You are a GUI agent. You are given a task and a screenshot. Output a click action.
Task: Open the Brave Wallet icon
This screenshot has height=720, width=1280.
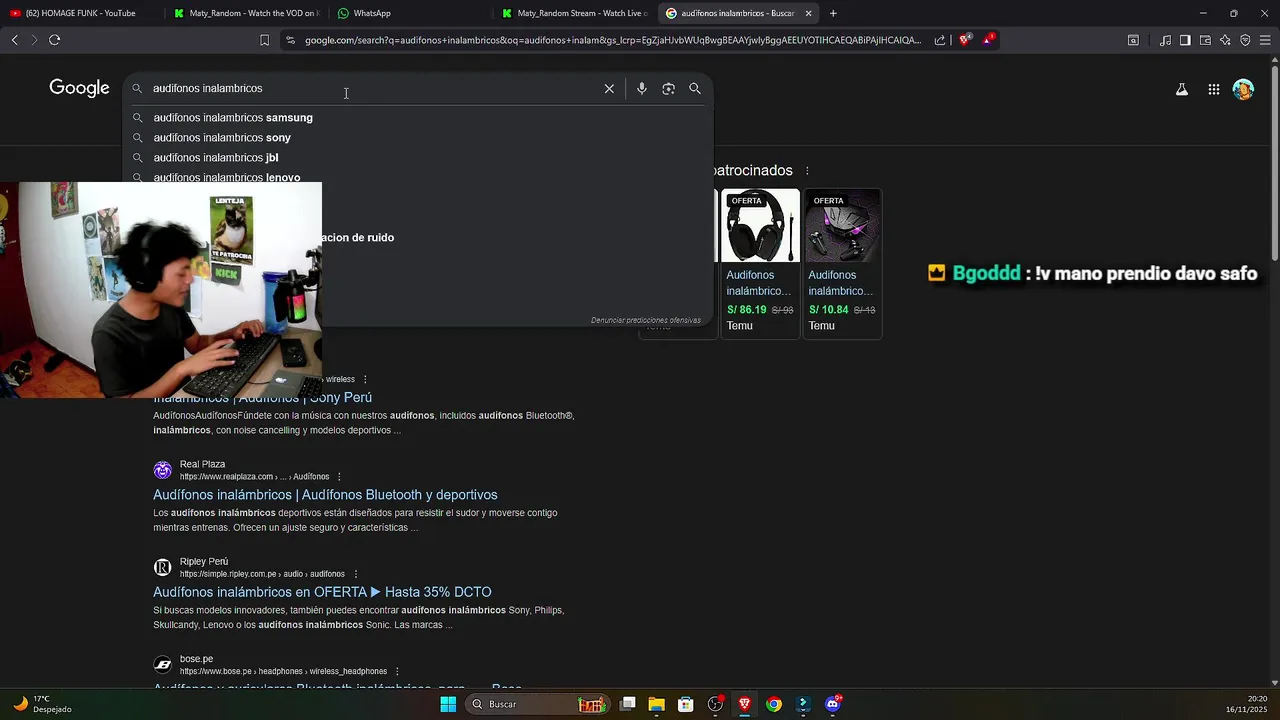click(x=1205, y=40)
